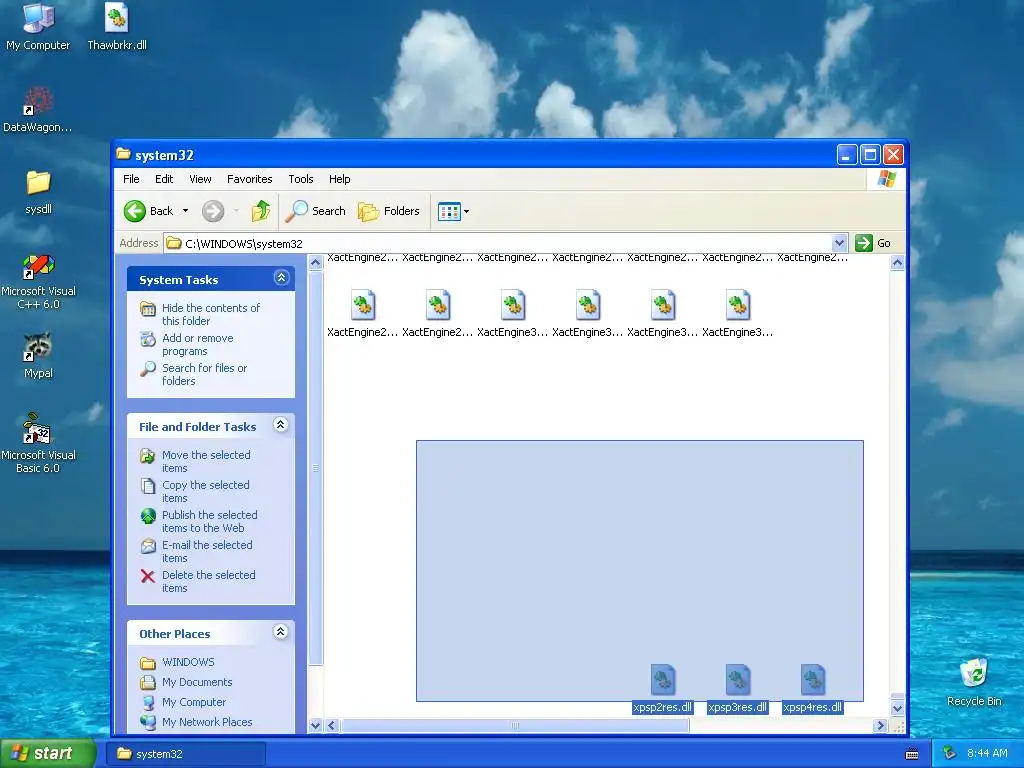The image size is (1024, 768).
Task: Click file list scroll up arrow
Action: point(897,263)
